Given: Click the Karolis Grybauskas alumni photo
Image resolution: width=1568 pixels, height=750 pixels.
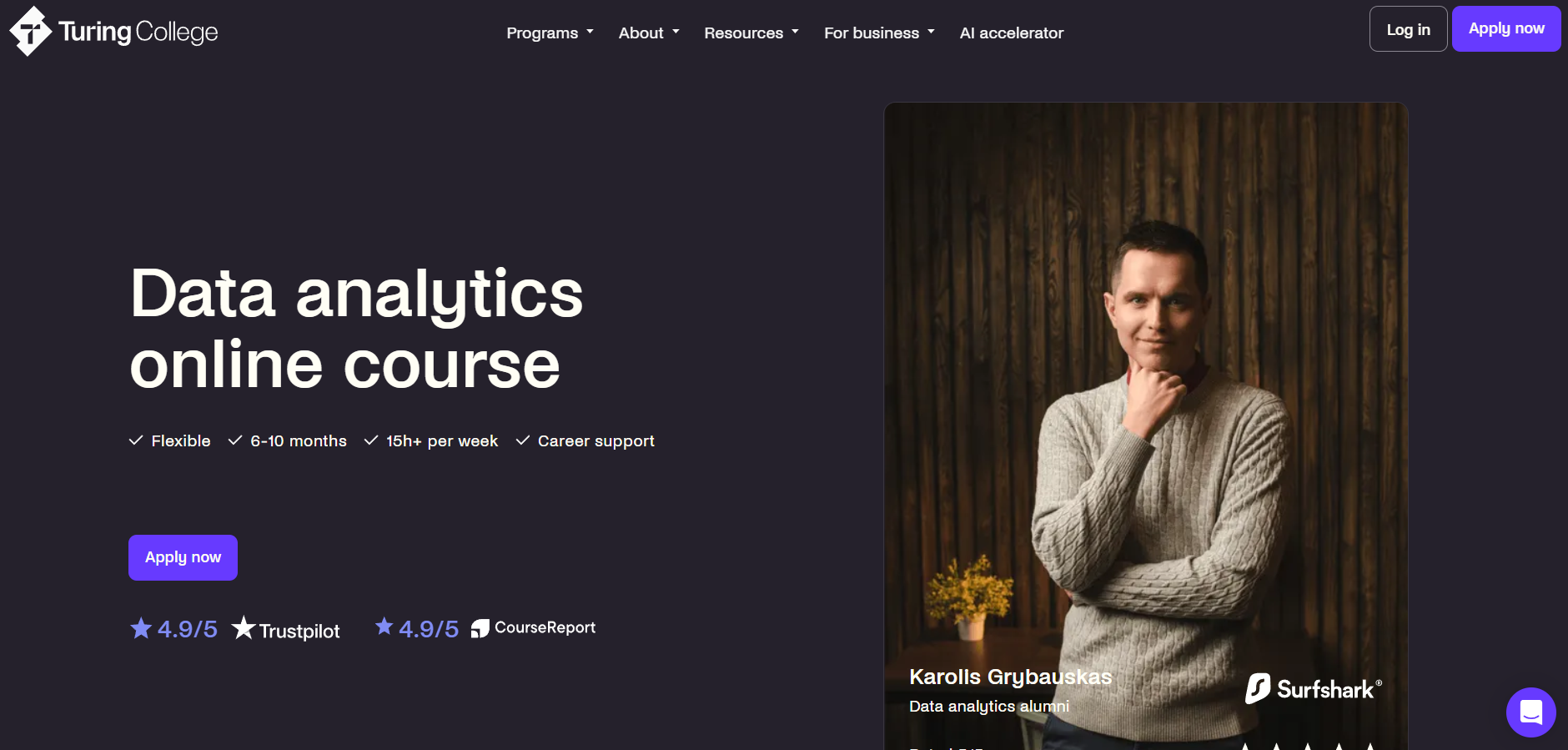Looking at the screenshot, I should click(1146, 425).
